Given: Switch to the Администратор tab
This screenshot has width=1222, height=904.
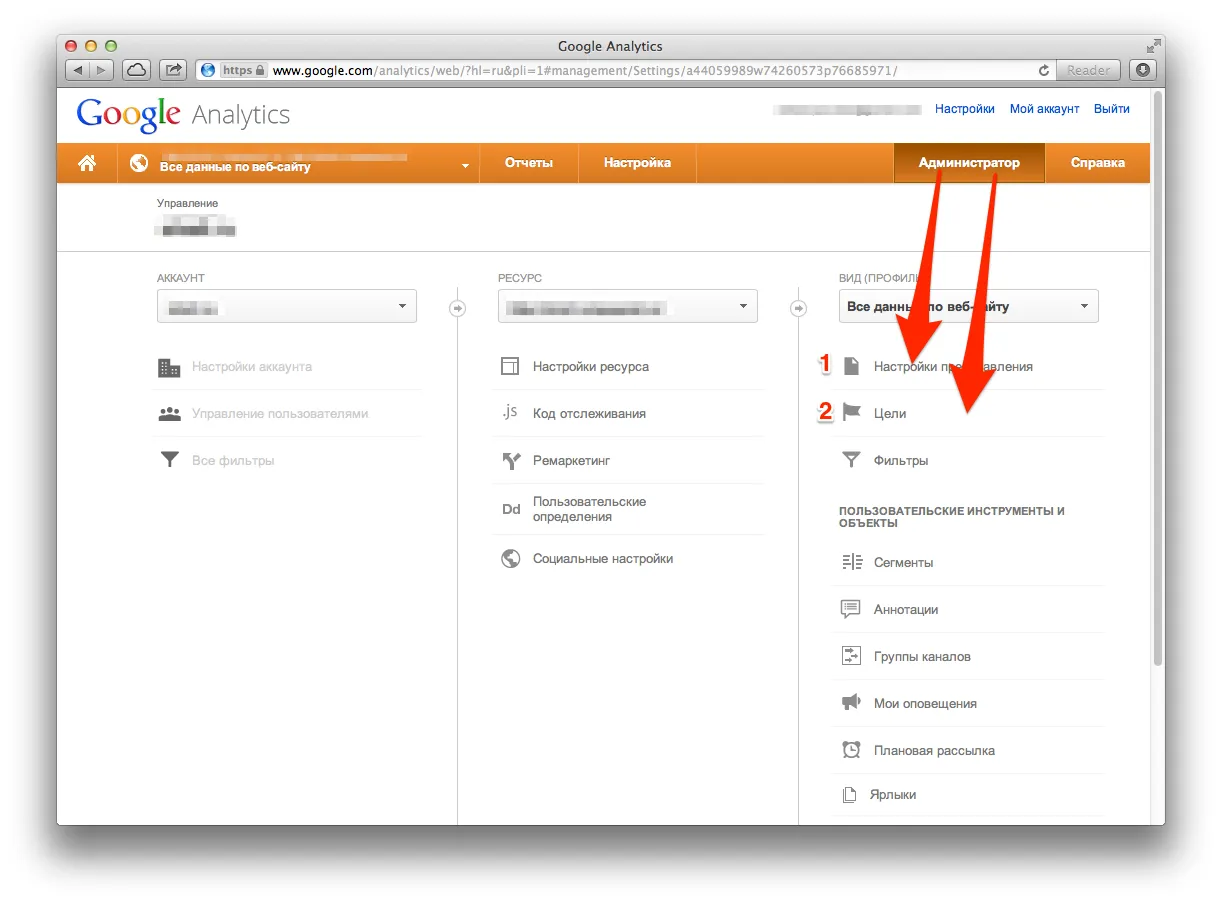Looking at the screenshot, I should click(x=968, y=163).
